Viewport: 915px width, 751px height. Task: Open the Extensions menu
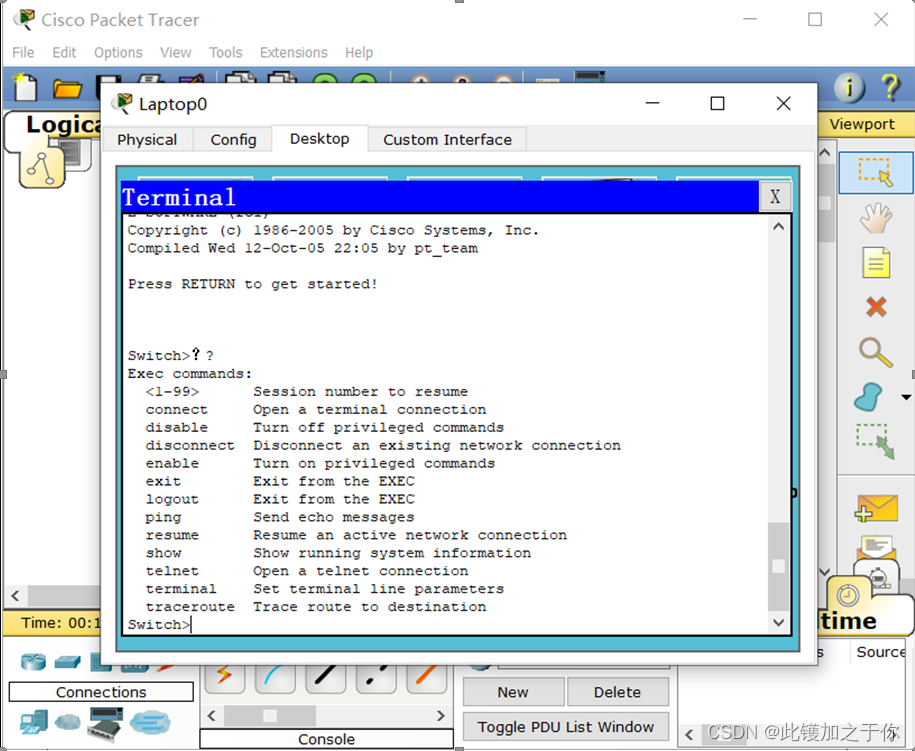point(294,53)
